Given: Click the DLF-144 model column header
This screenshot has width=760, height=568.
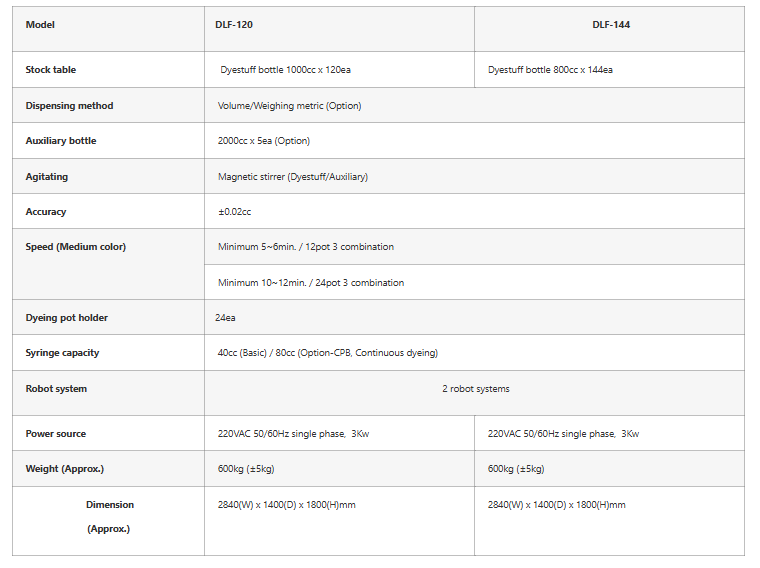Looking at the screenshot, I should click(610, 25).
